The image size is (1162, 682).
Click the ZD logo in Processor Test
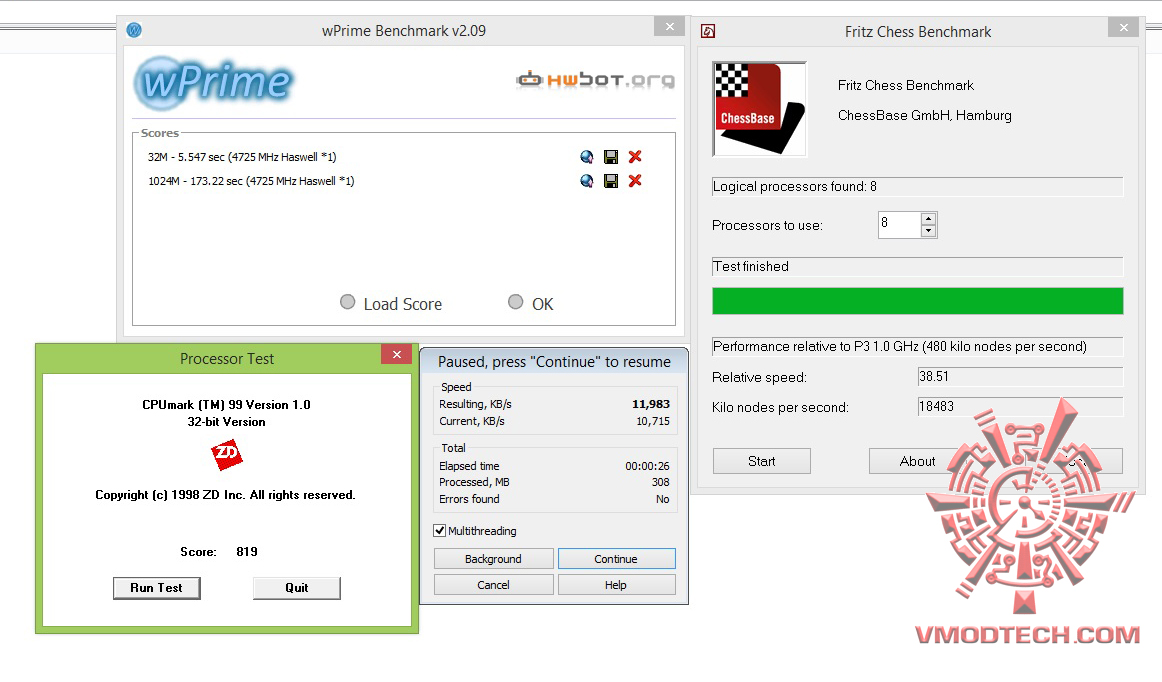click(227, 454)
